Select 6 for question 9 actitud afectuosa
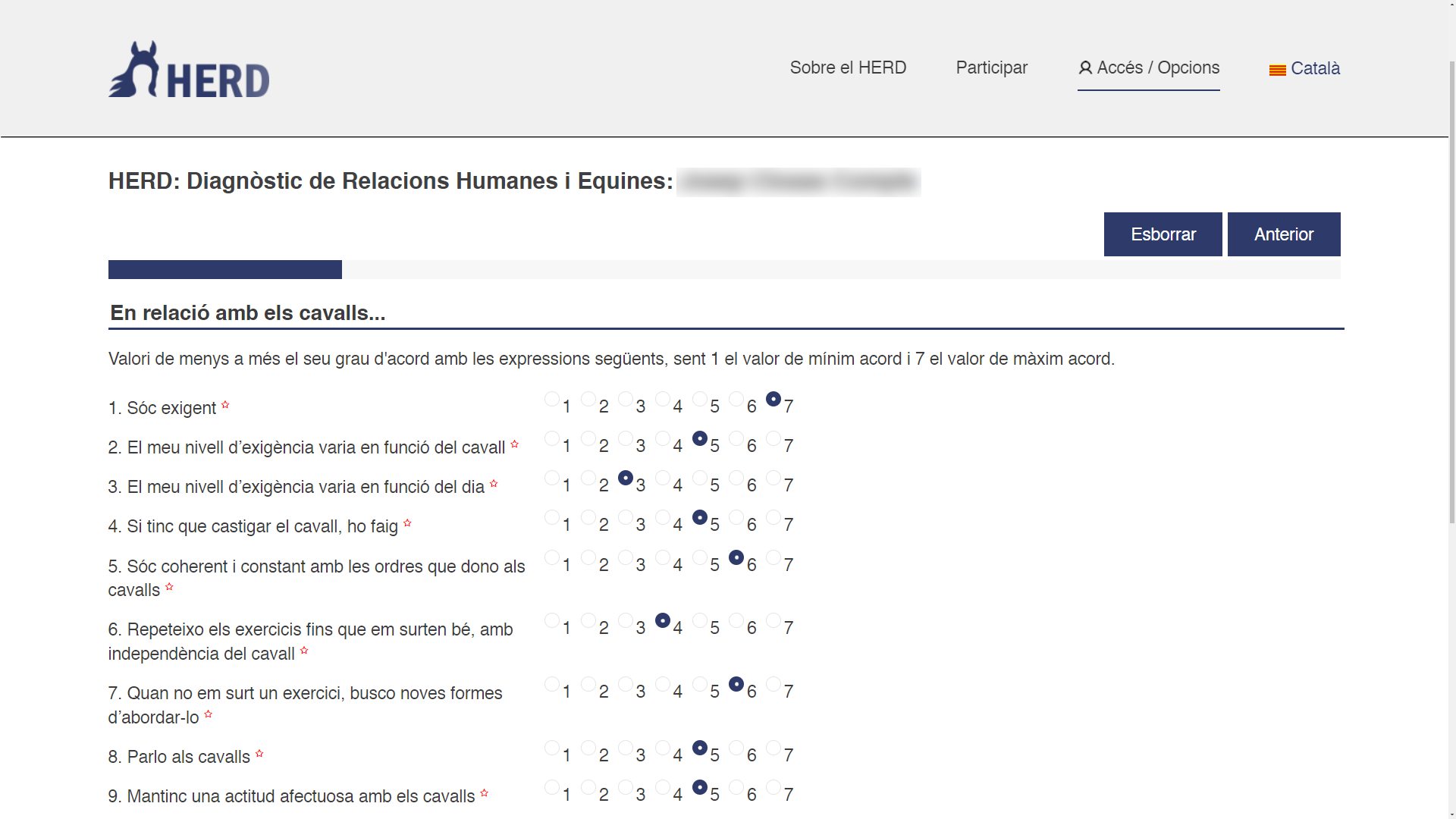Image resolution: width=1456 pixels, height=819 pixels. click(x=736, y=787)
